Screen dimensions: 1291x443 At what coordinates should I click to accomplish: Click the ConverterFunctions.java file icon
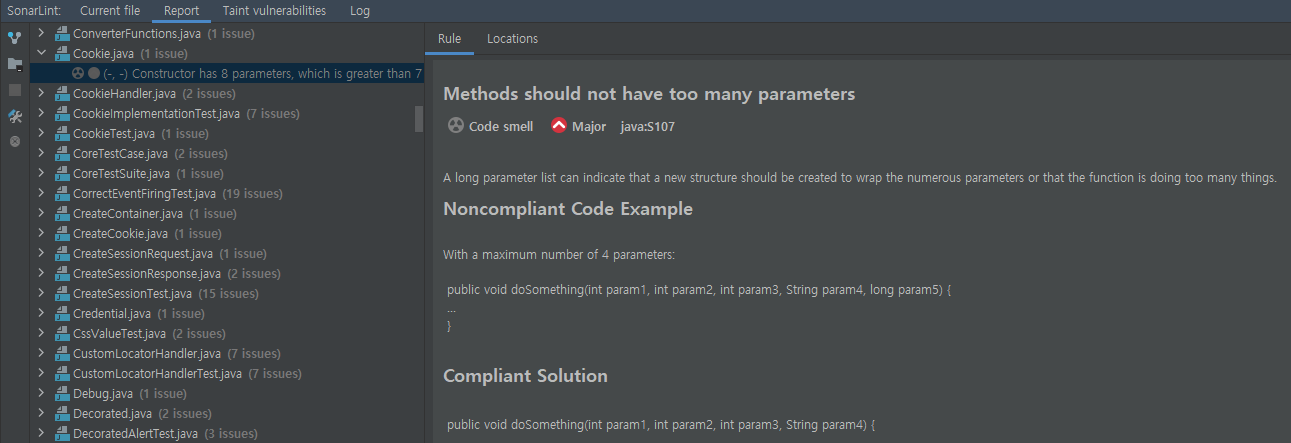(62, 33)
